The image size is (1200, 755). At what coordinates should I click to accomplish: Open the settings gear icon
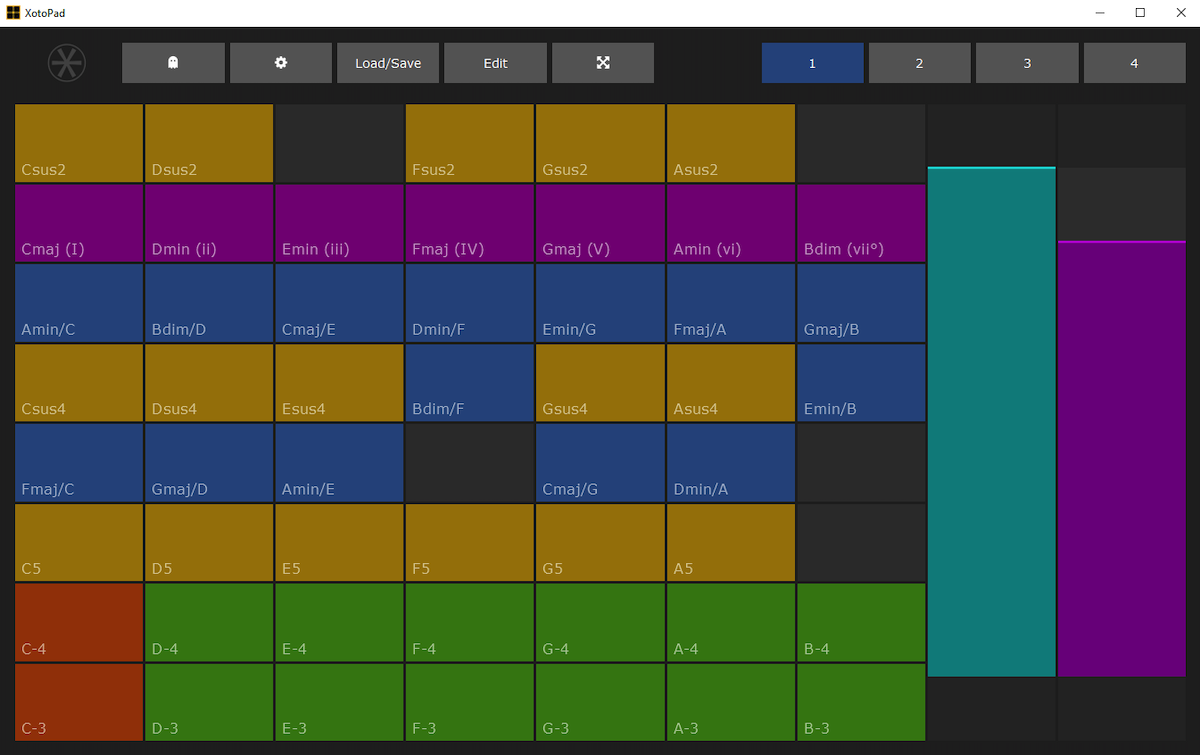tap(280, 62)
